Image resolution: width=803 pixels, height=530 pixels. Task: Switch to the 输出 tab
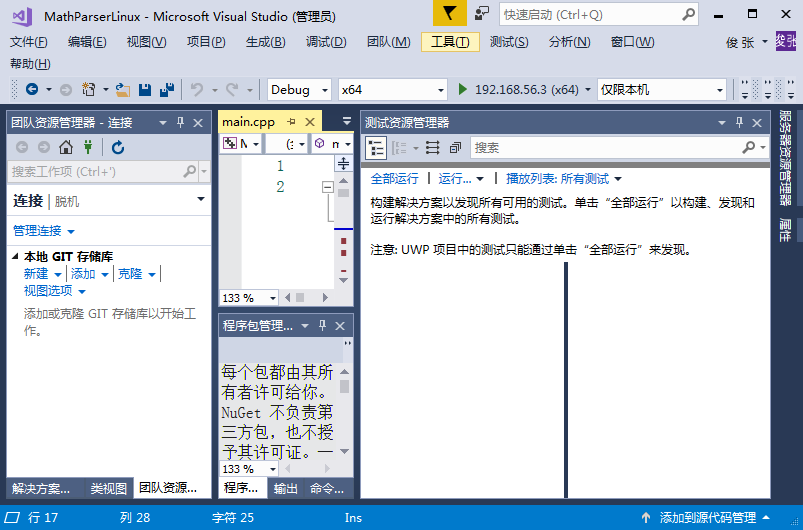tap(285, 489)
